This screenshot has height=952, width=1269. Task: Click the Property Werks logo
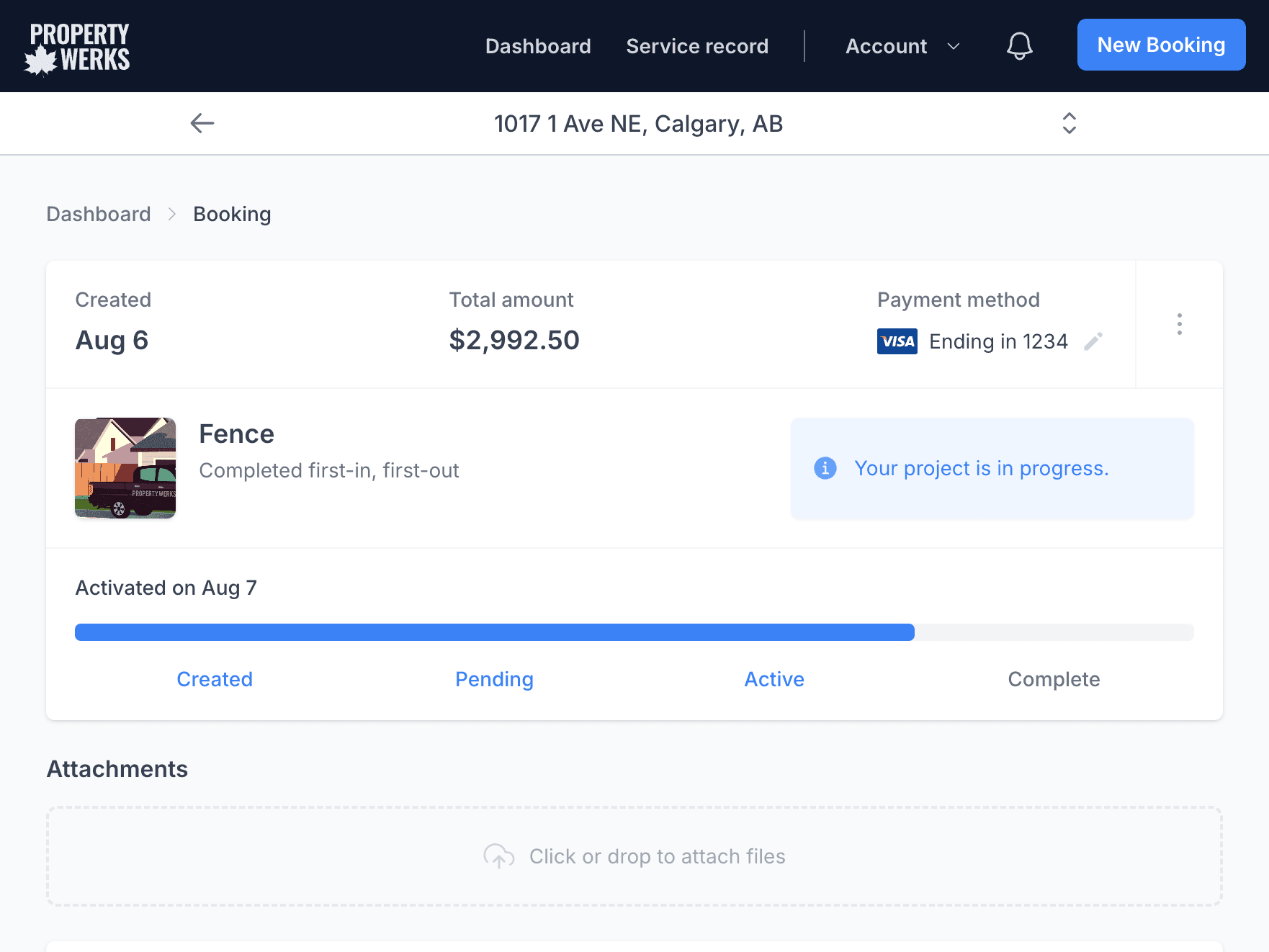point(77,48)
